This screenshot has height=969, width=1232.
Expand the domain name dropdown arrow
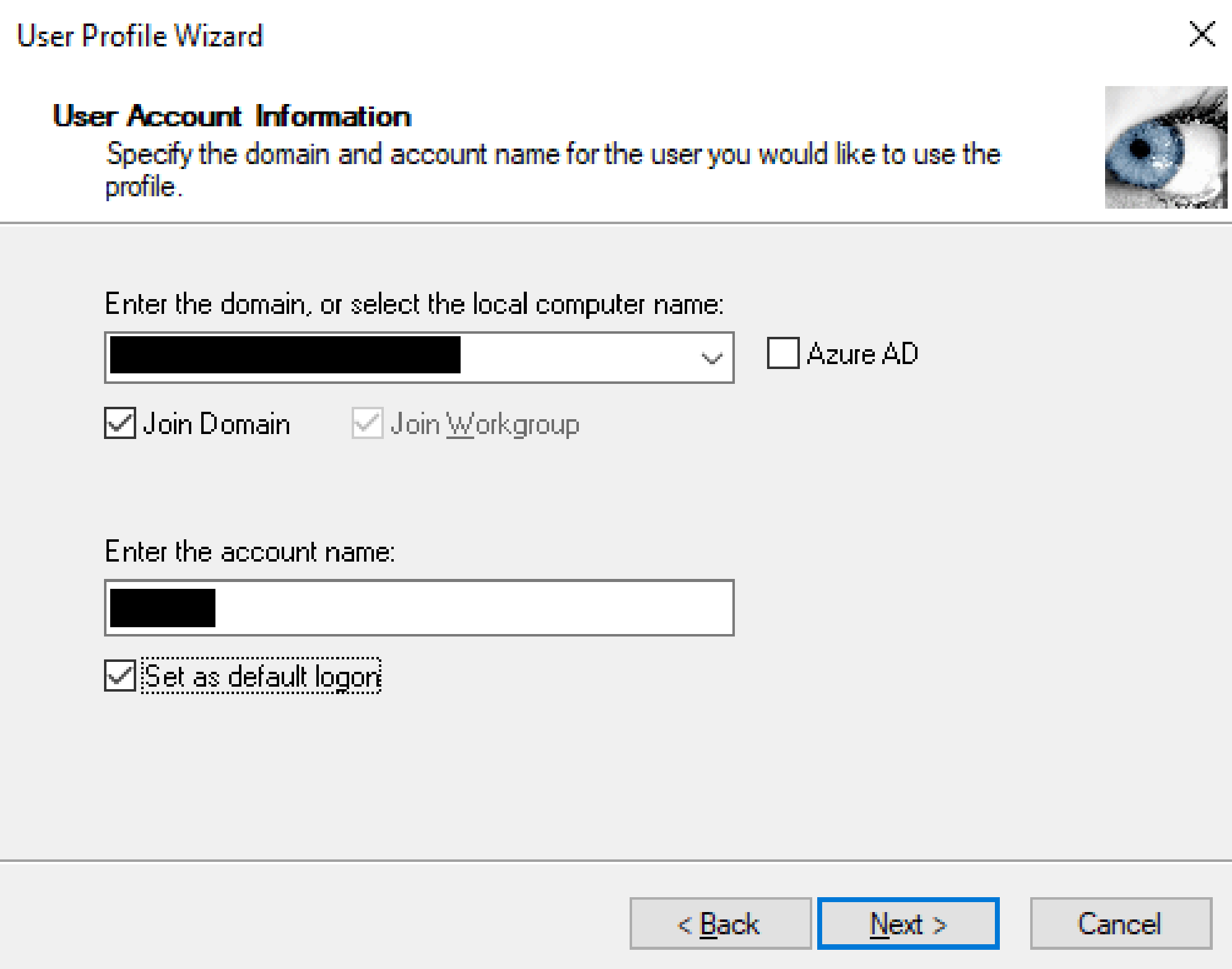(711, 358)
